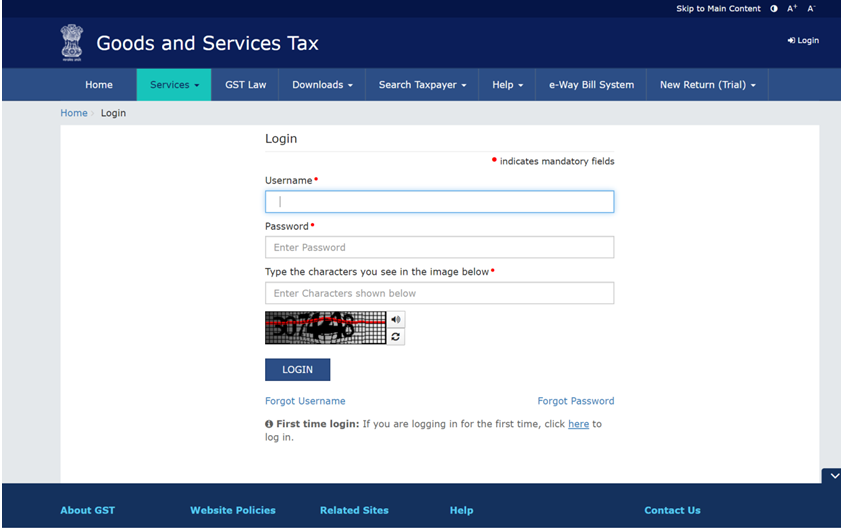Toggle the high contrast icon in top bar
Viewport: 841px width, 528px height.
(773, 9)
